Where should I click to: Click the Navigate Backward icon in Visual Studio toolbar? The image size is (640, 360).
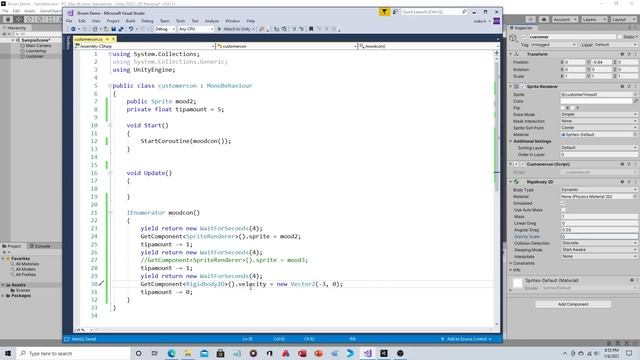click(73, 29)
